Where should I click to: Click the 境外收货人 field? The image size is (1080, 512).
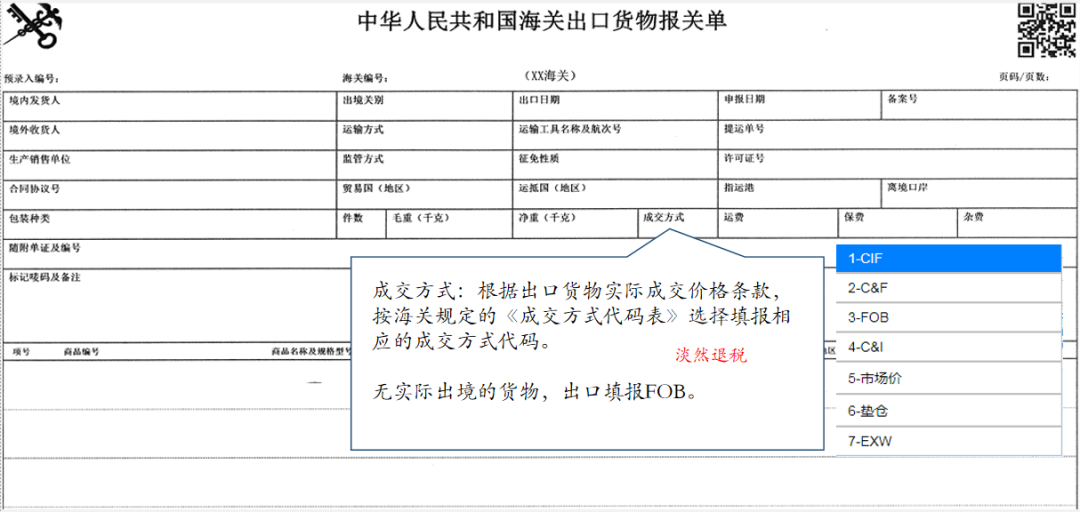169,135
